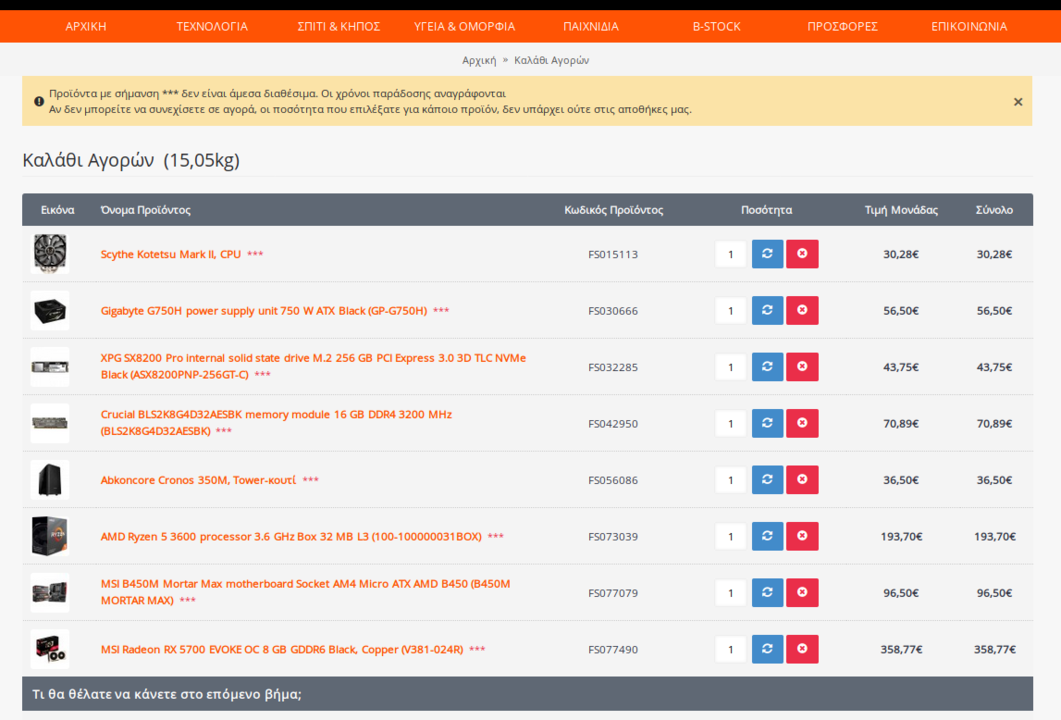Refresh quantity for AMD Ryzen 5 3600
Screen dimensions: 1061x720
767,536
